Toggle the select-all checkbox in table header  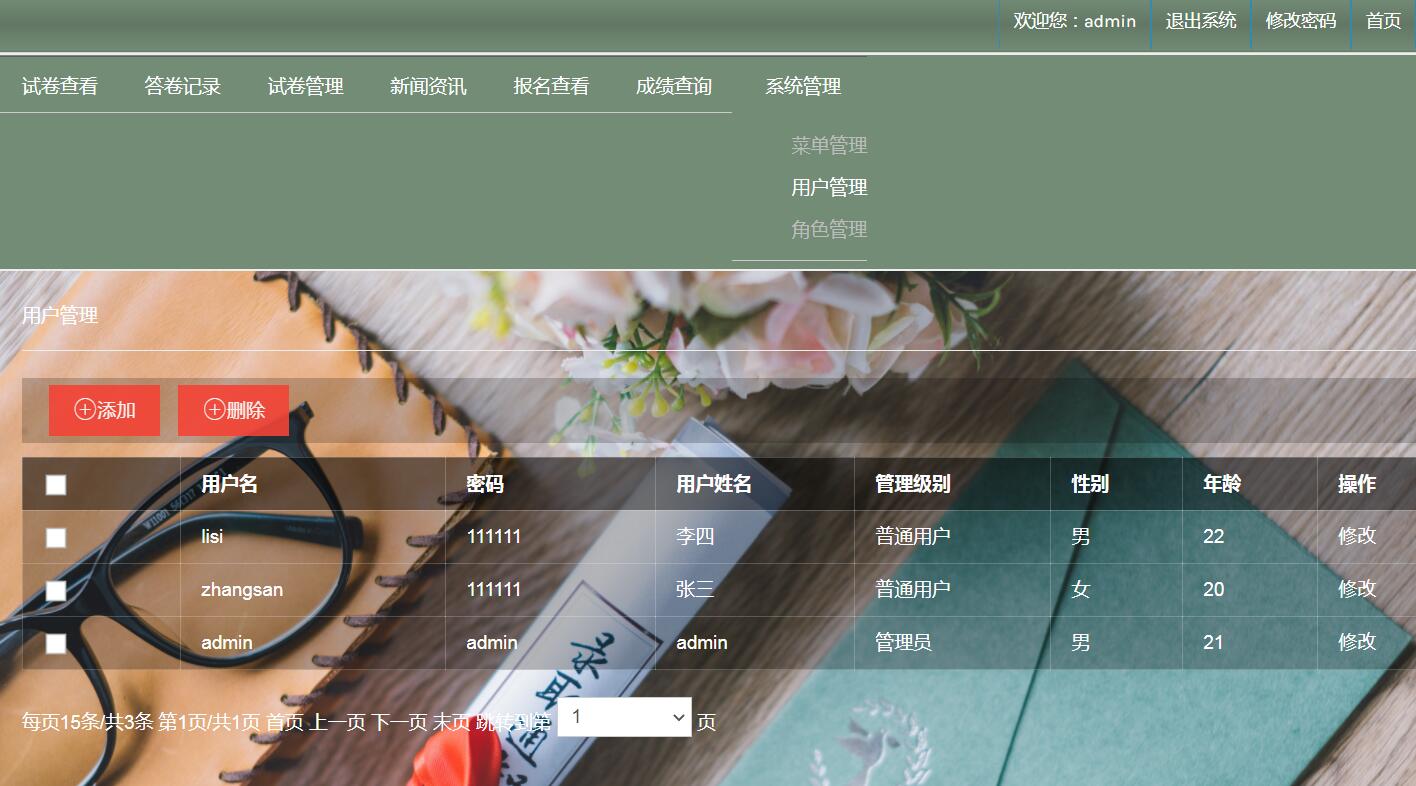coord(56,485)
